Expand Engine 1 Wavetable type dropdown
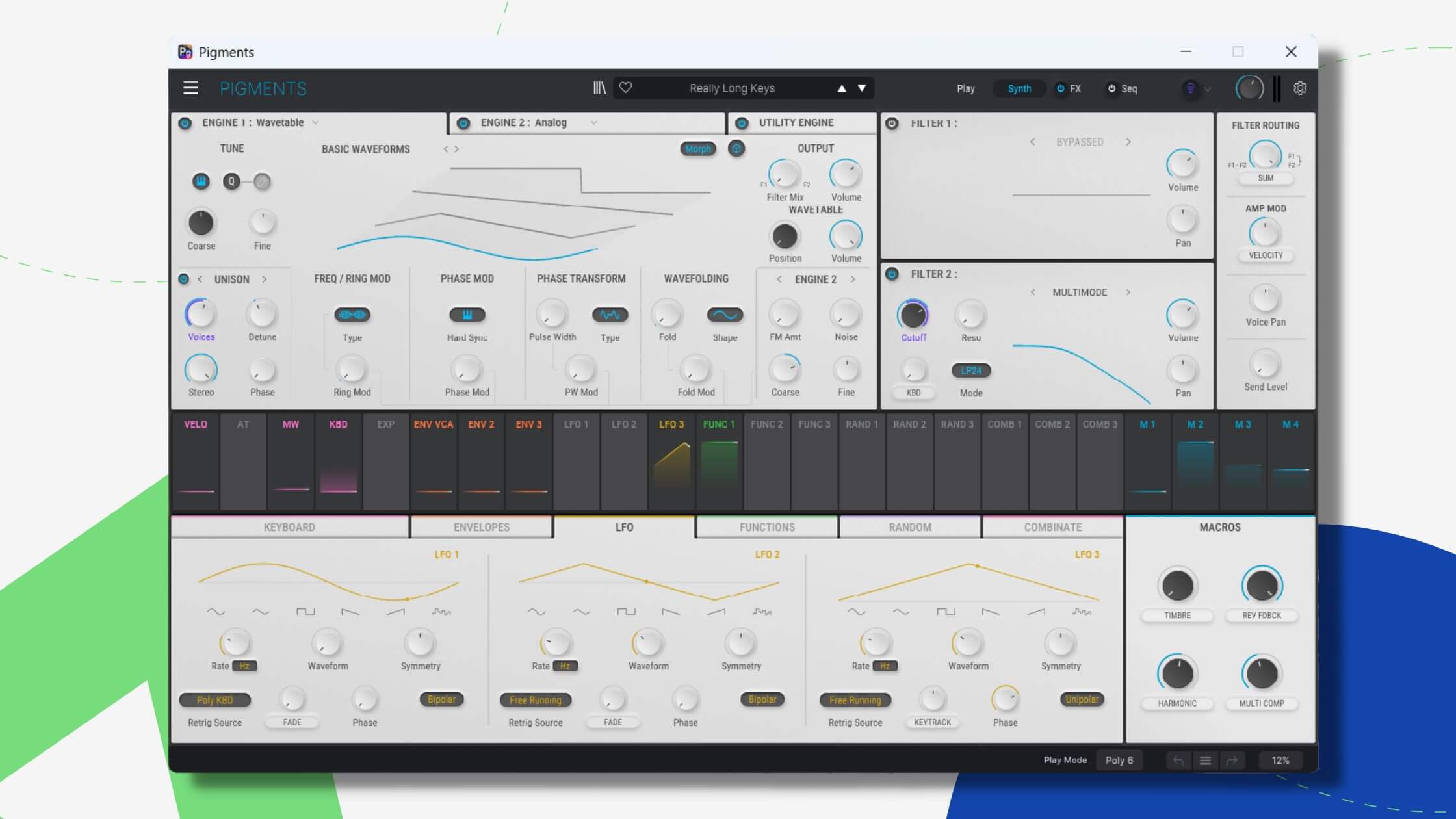Image resolution: width=1456 pixels, height=819 pixels. click(315, 123)
